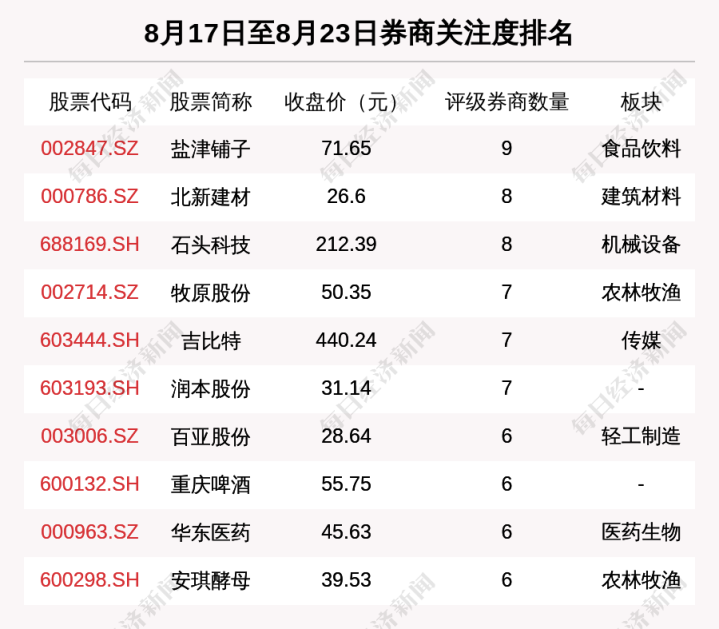Image resolution: width=719 pixels, height=629 pixels.
Task: Click broker count 7 for 吉比特
Action: coord(507,340)
